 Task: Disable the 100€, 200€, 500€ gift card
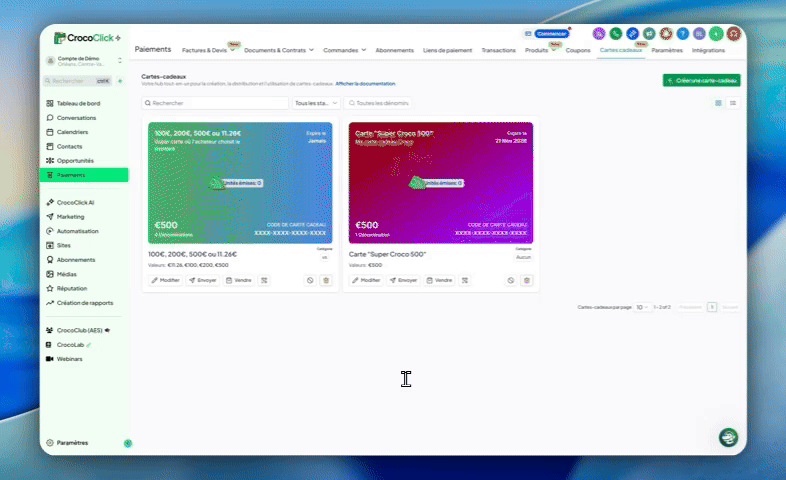point(310,280)
